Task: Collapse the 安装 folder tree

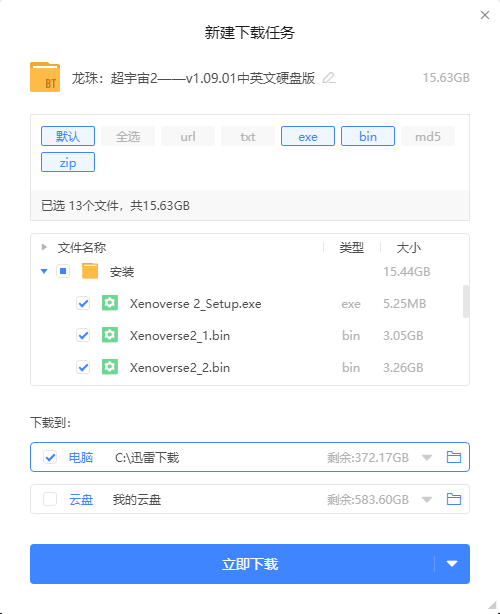Action: click(44, 271)
